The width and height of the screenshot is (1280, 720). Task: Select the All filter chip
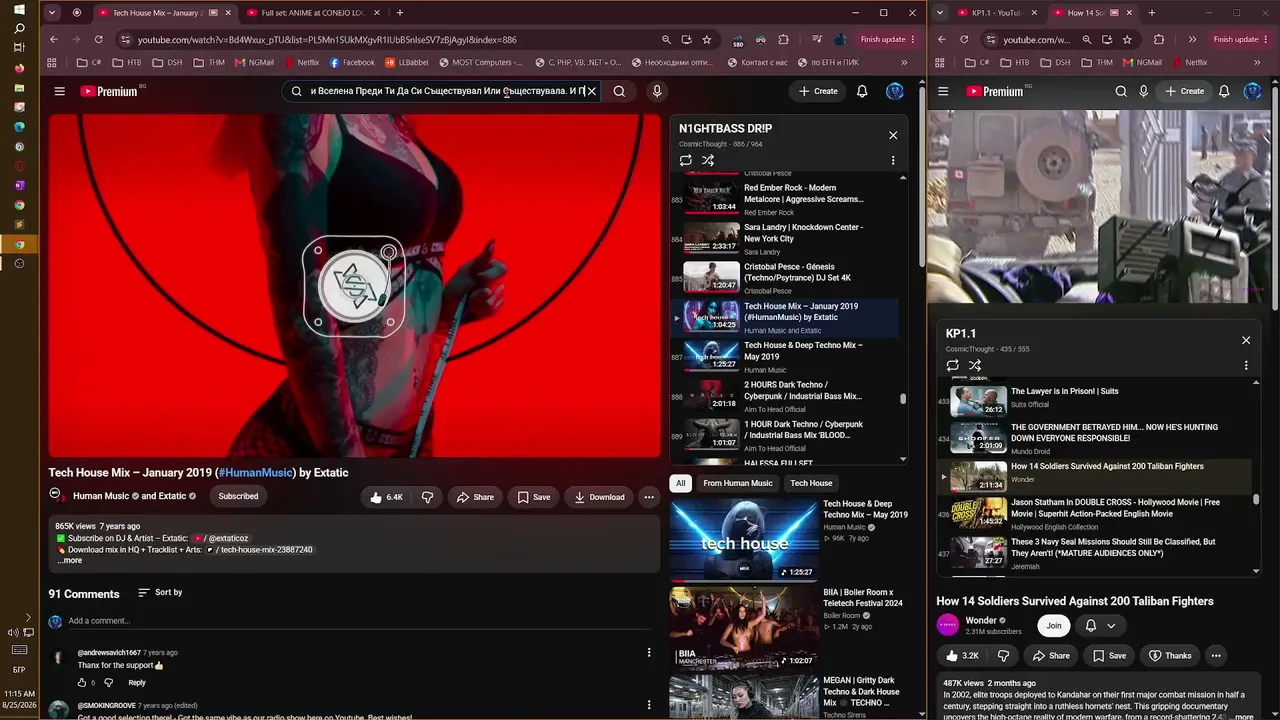coord(681,483)
